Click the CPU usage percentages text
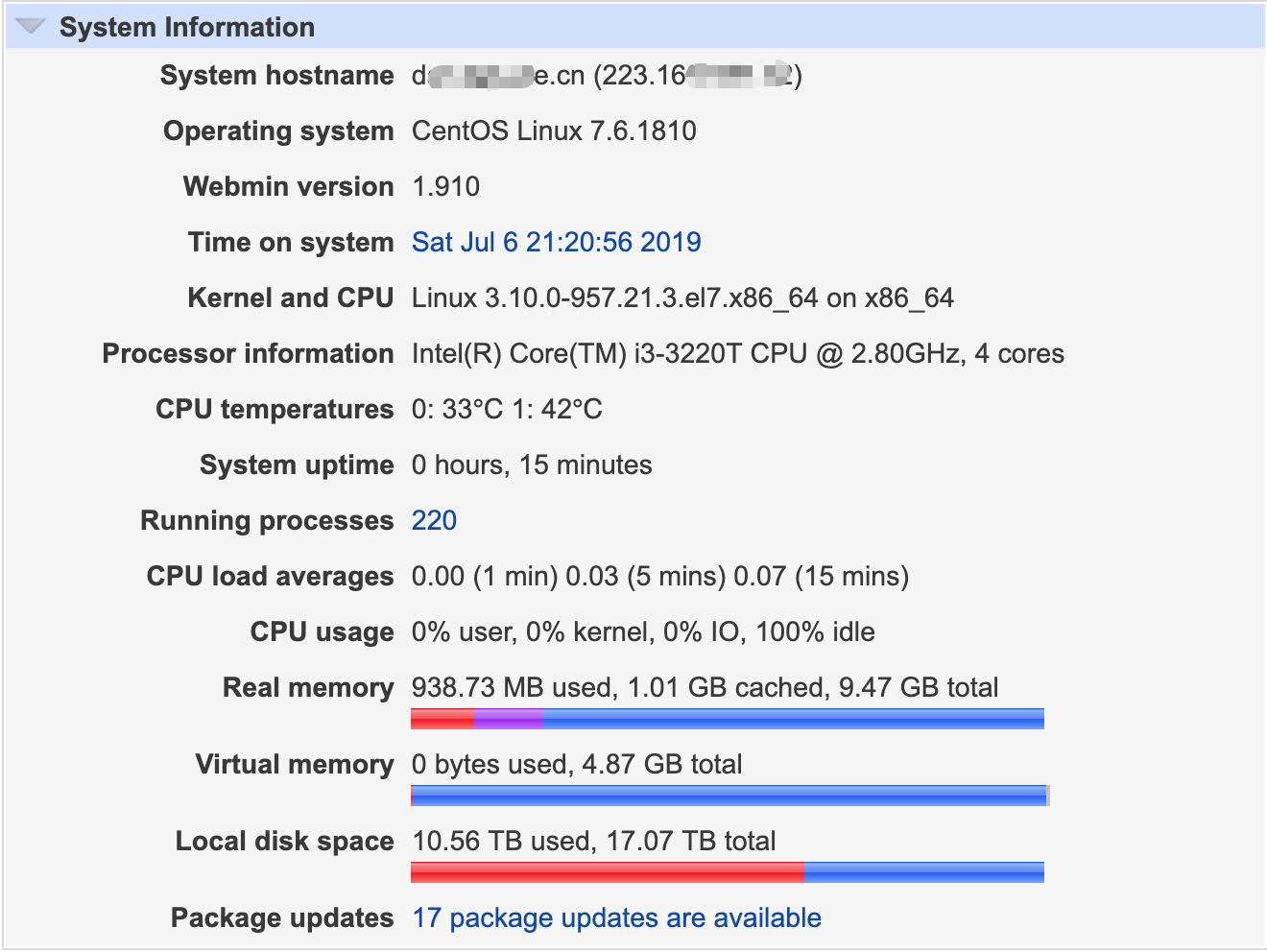1267x952 pixels. [x=643, y=631]
